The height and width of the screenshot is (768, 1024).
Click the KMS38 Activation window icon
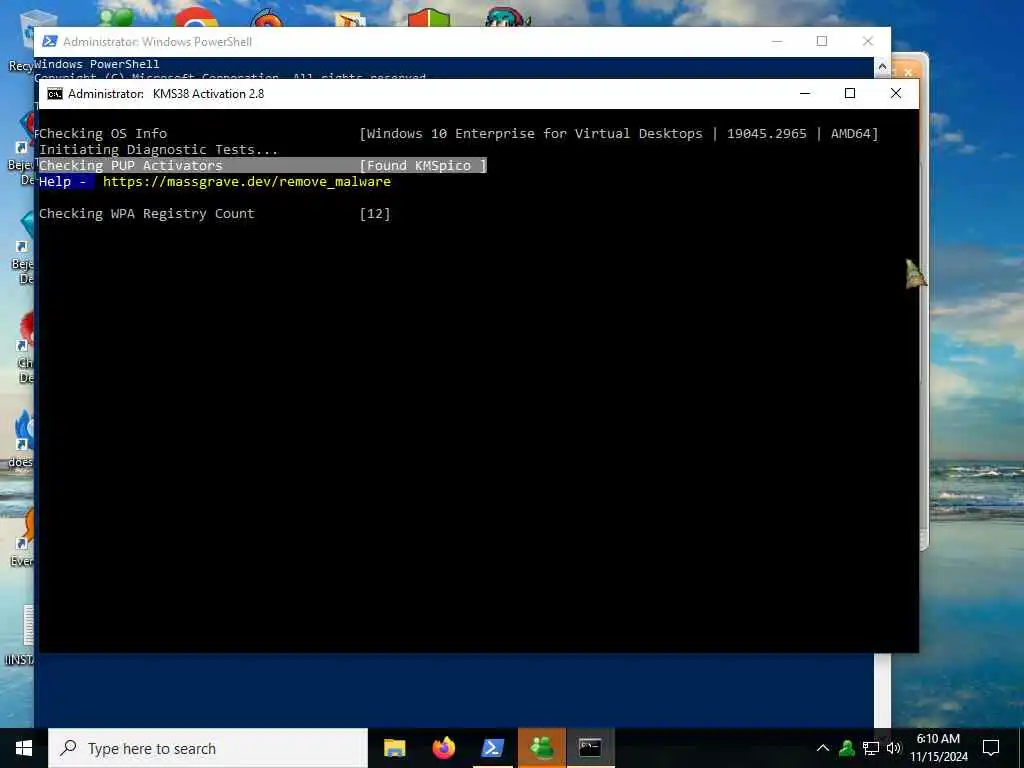(x=55, y=93)
